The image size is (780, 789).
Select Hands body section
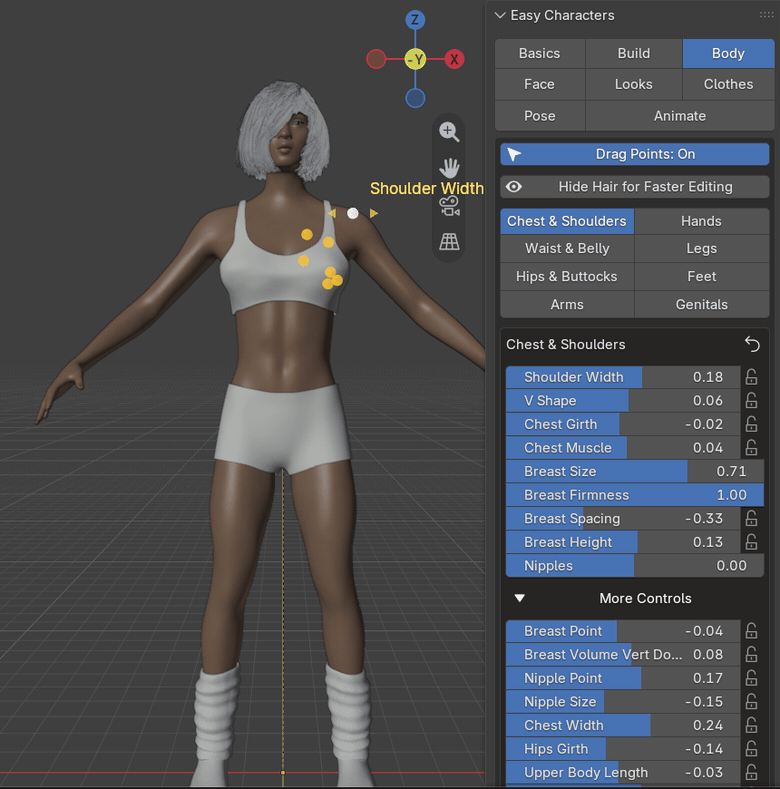[x=701, y=221]
